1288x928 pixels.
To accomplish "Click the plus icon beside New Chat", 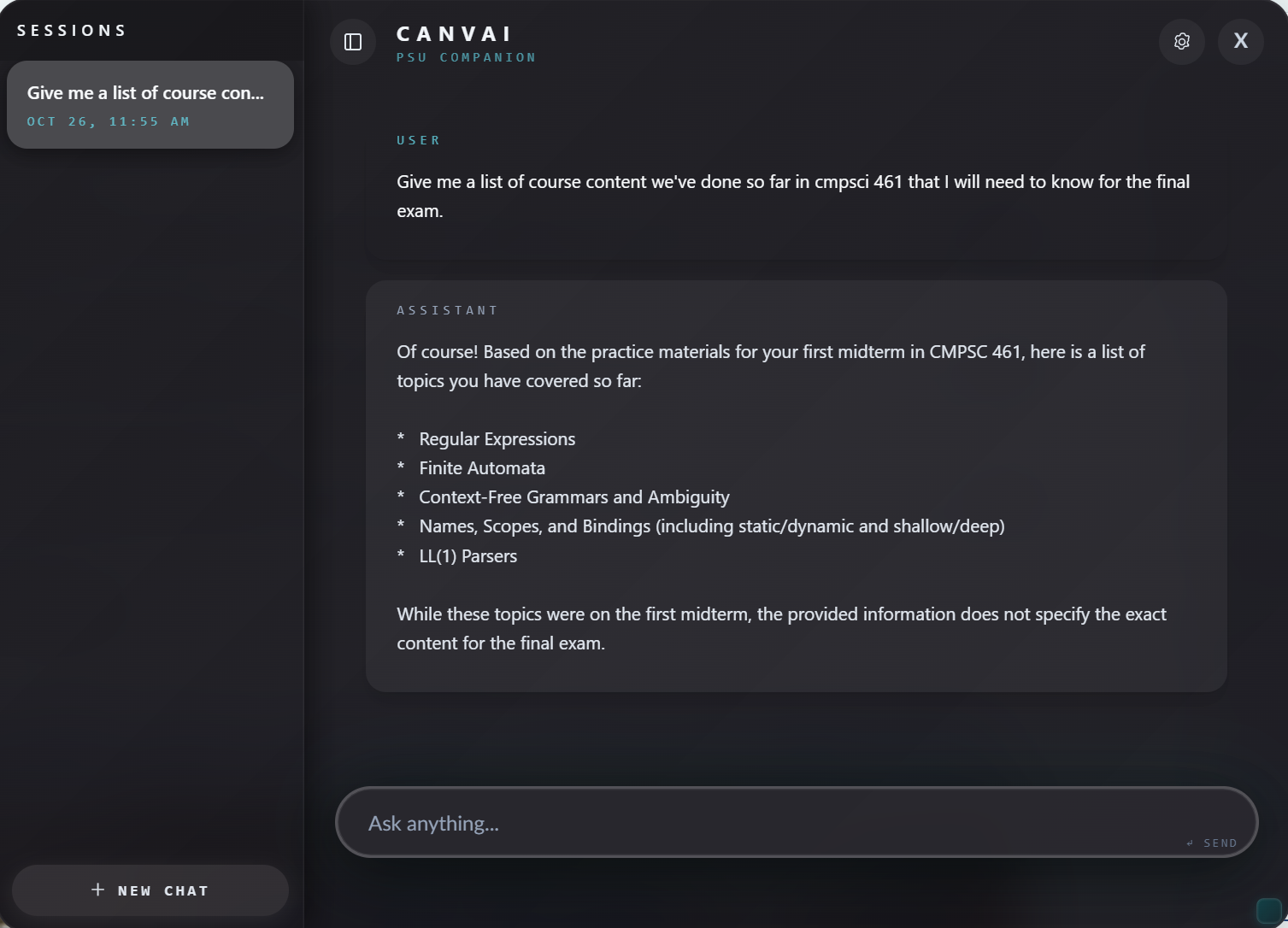I will tap(98, 890).
